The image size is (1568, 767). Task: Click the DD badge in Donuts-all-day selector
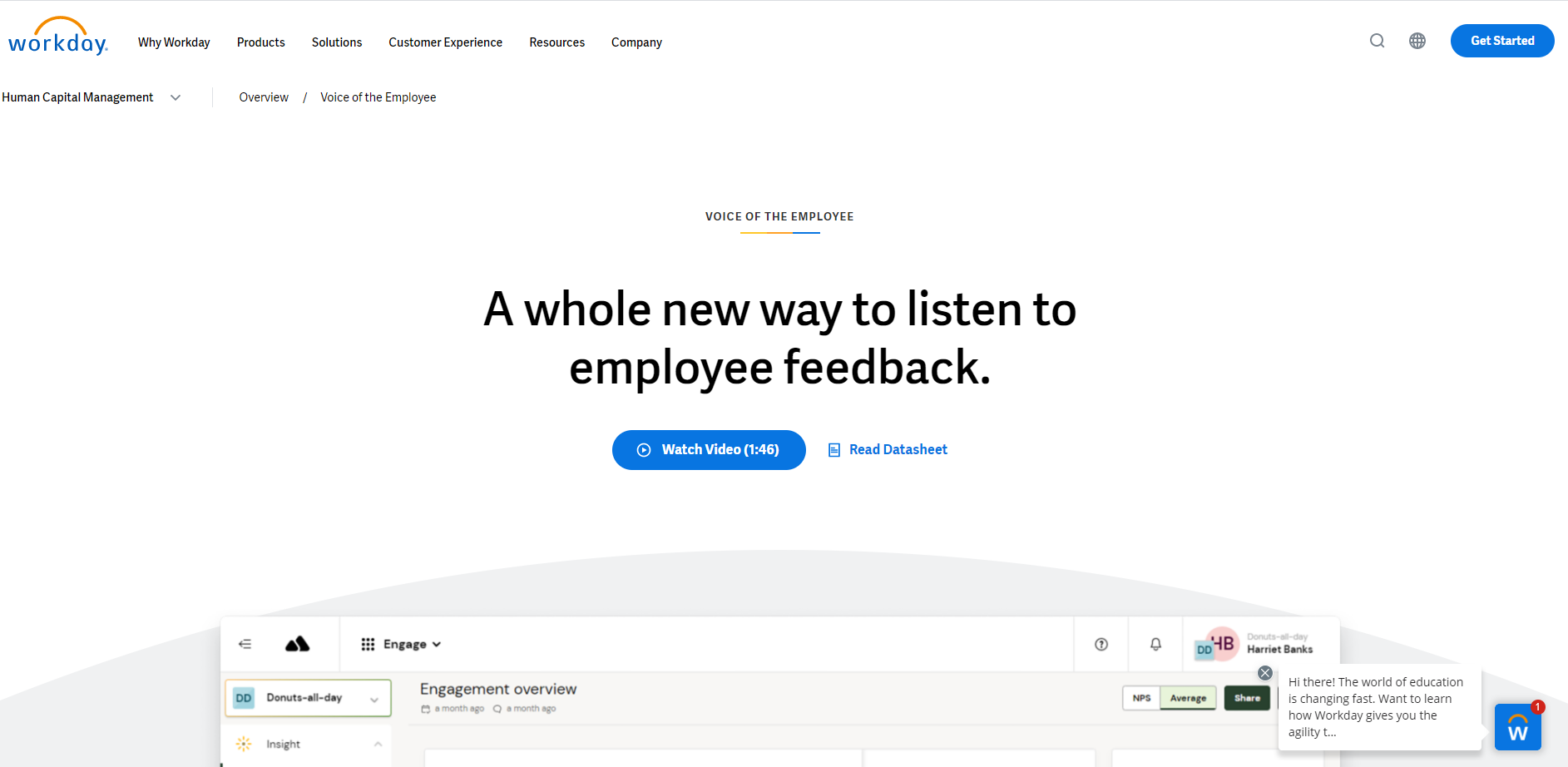pyautogui.click(x=244, y=698)
